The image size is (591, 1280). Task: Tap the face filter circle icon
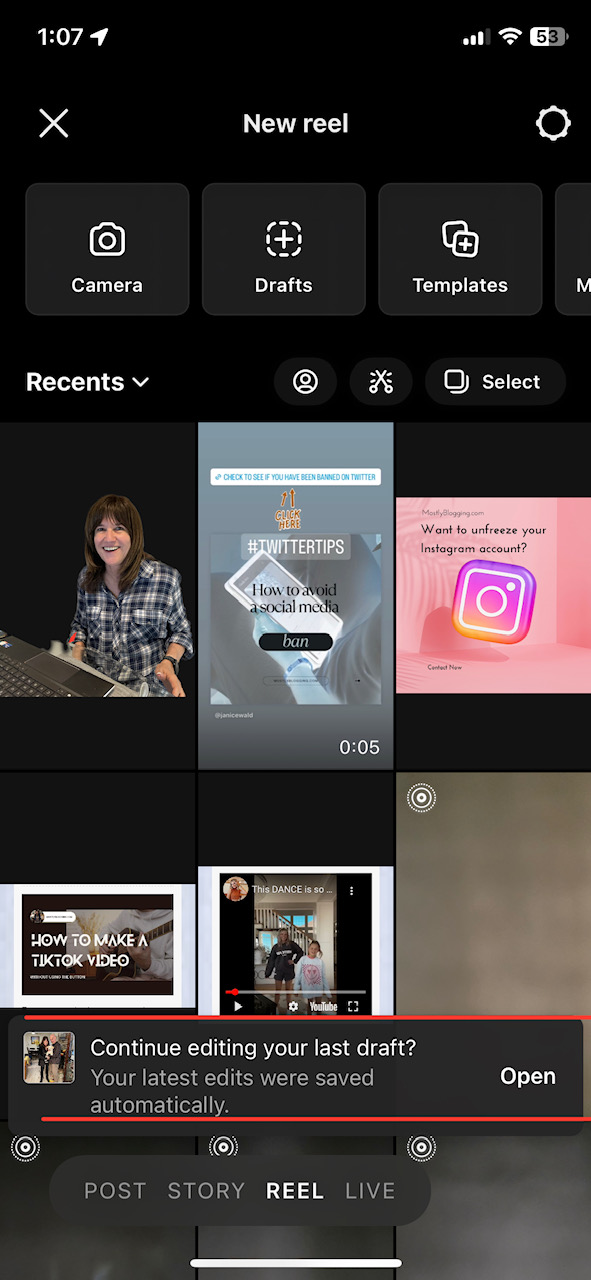(305, 382)
